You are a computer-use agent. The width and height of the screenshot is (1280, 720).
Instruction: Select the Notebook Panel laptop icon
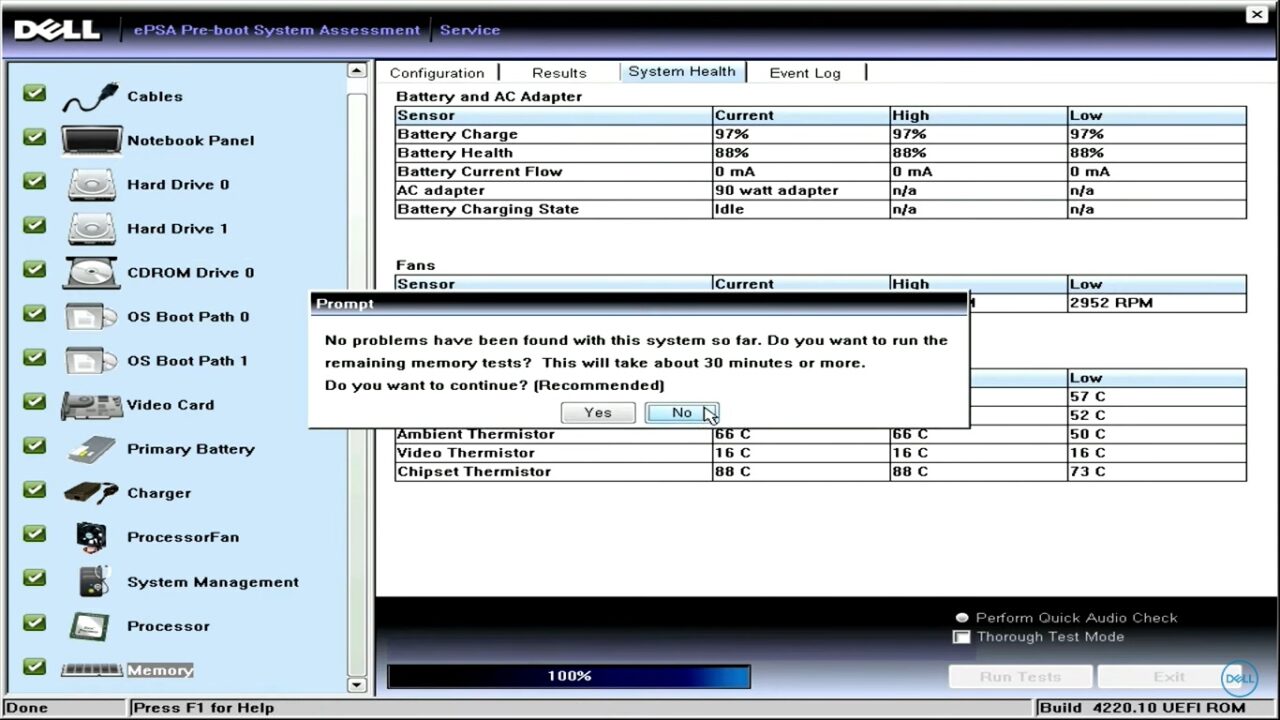[x=91, y=141]
